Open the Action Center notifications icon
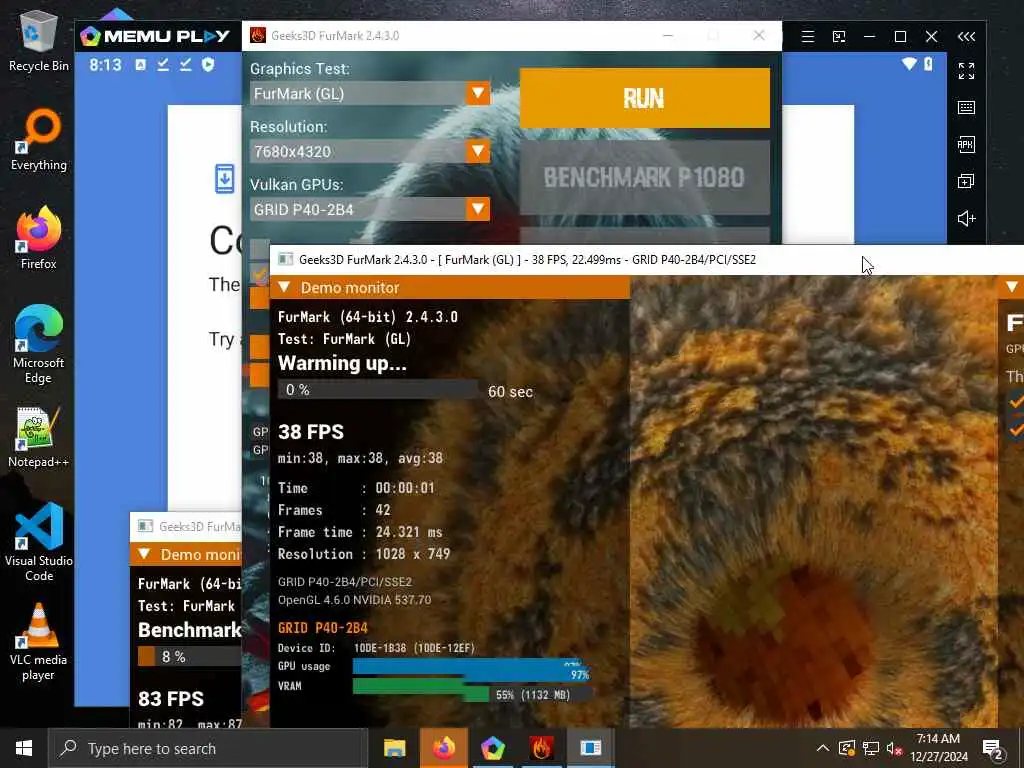The image size is (1024, 768). (993, 749)
